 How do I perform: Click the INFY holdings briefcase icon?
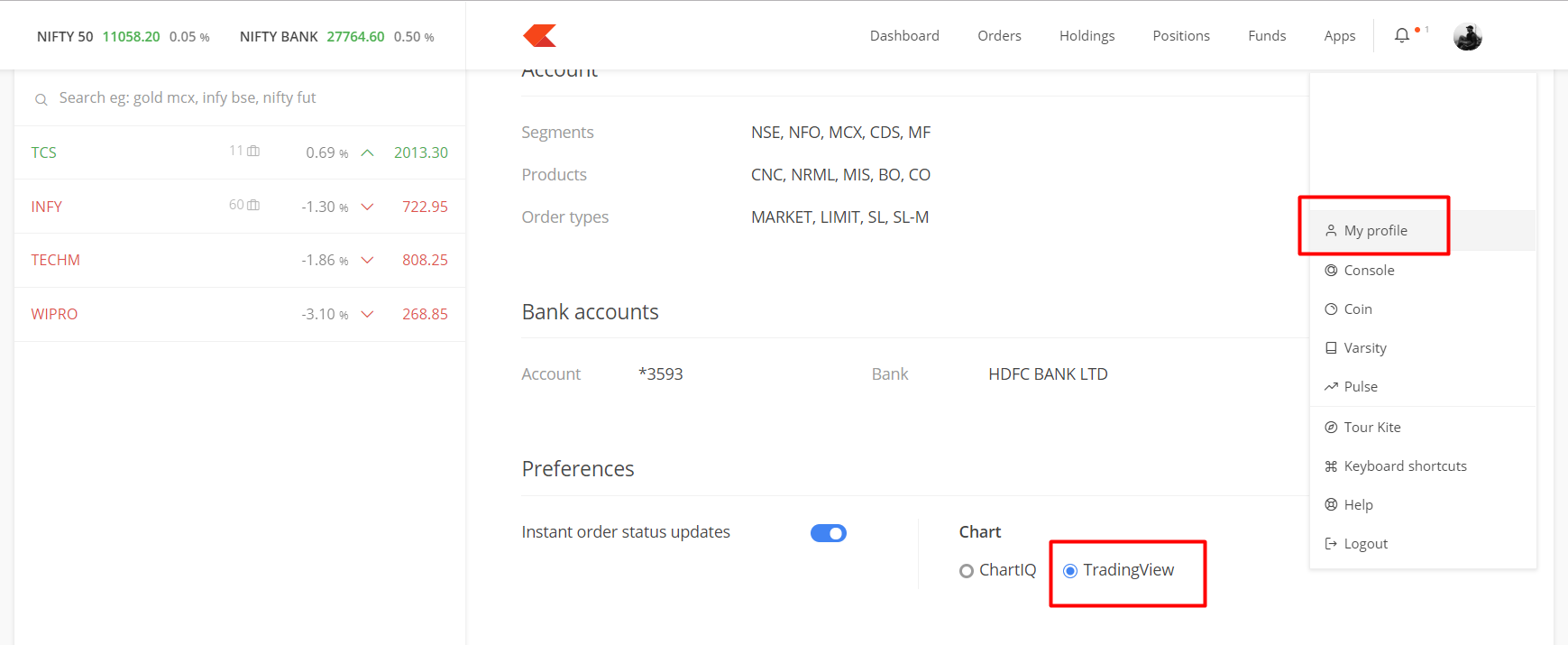click(x=253, y=205)
